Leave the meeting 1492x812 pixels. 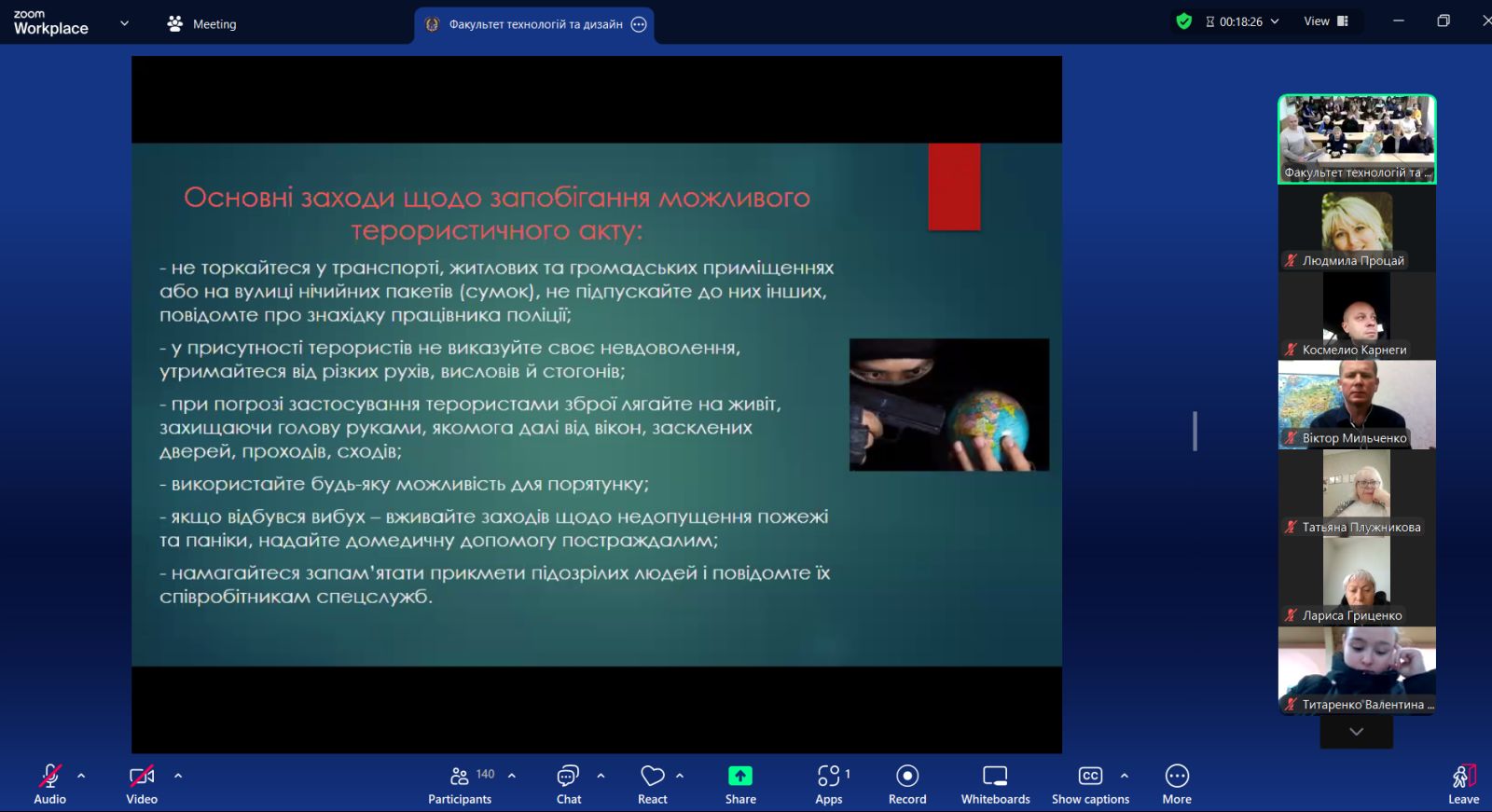(x=1463, y=781)
